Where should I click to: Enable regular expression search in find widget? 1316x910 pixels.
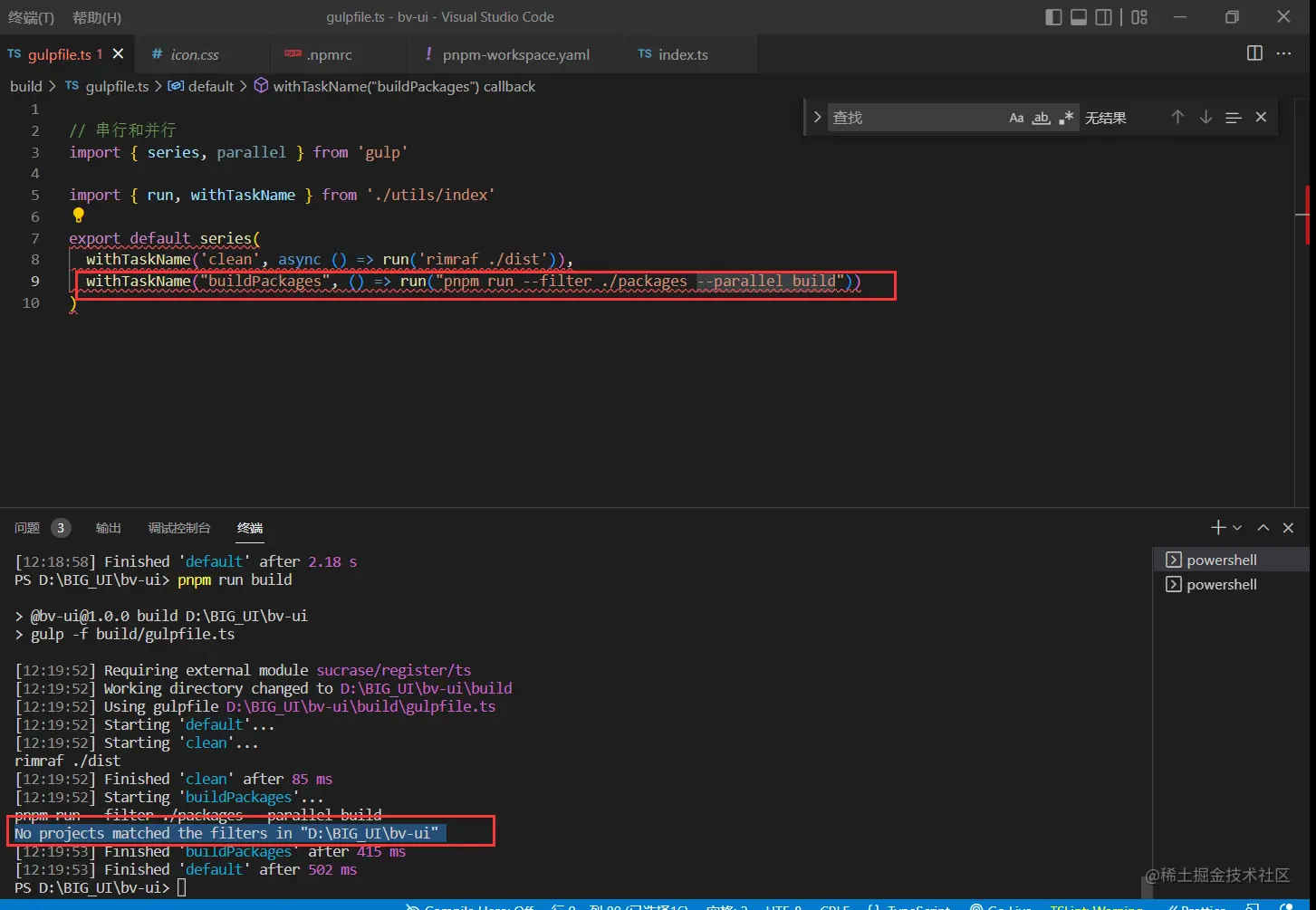click(x=1066, y=117)
